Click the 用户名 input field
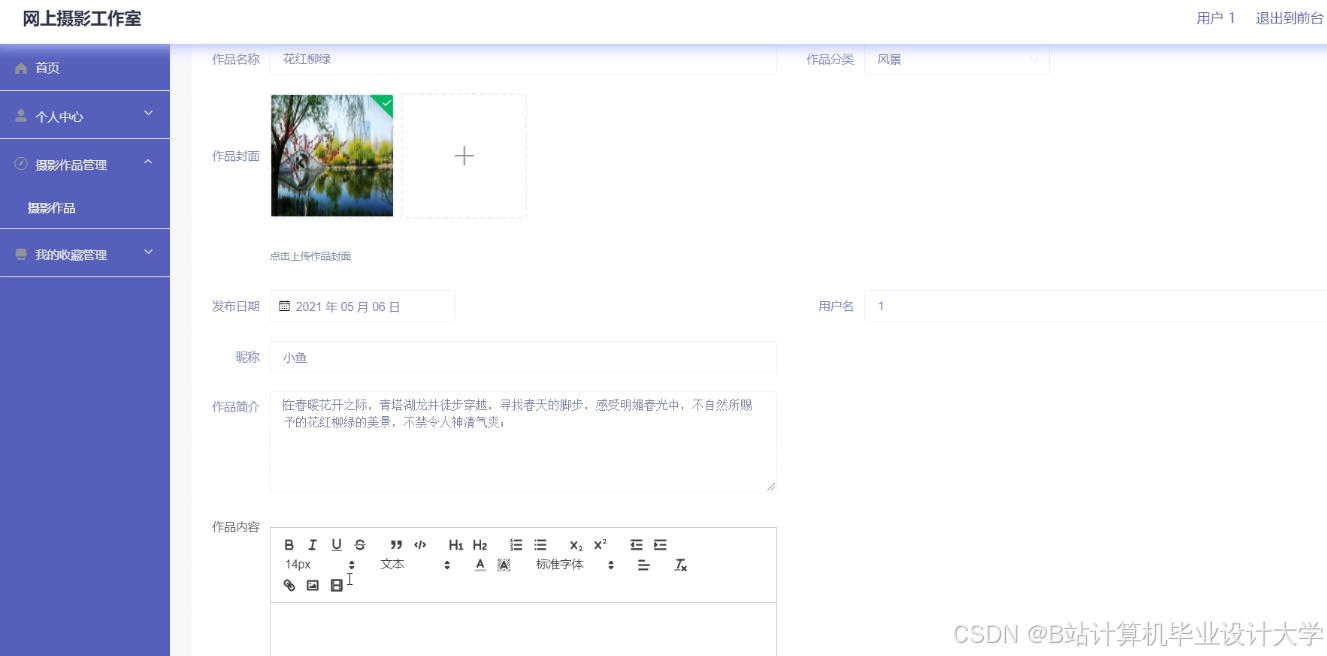 pyautogui.click(x=1095, y=306)
